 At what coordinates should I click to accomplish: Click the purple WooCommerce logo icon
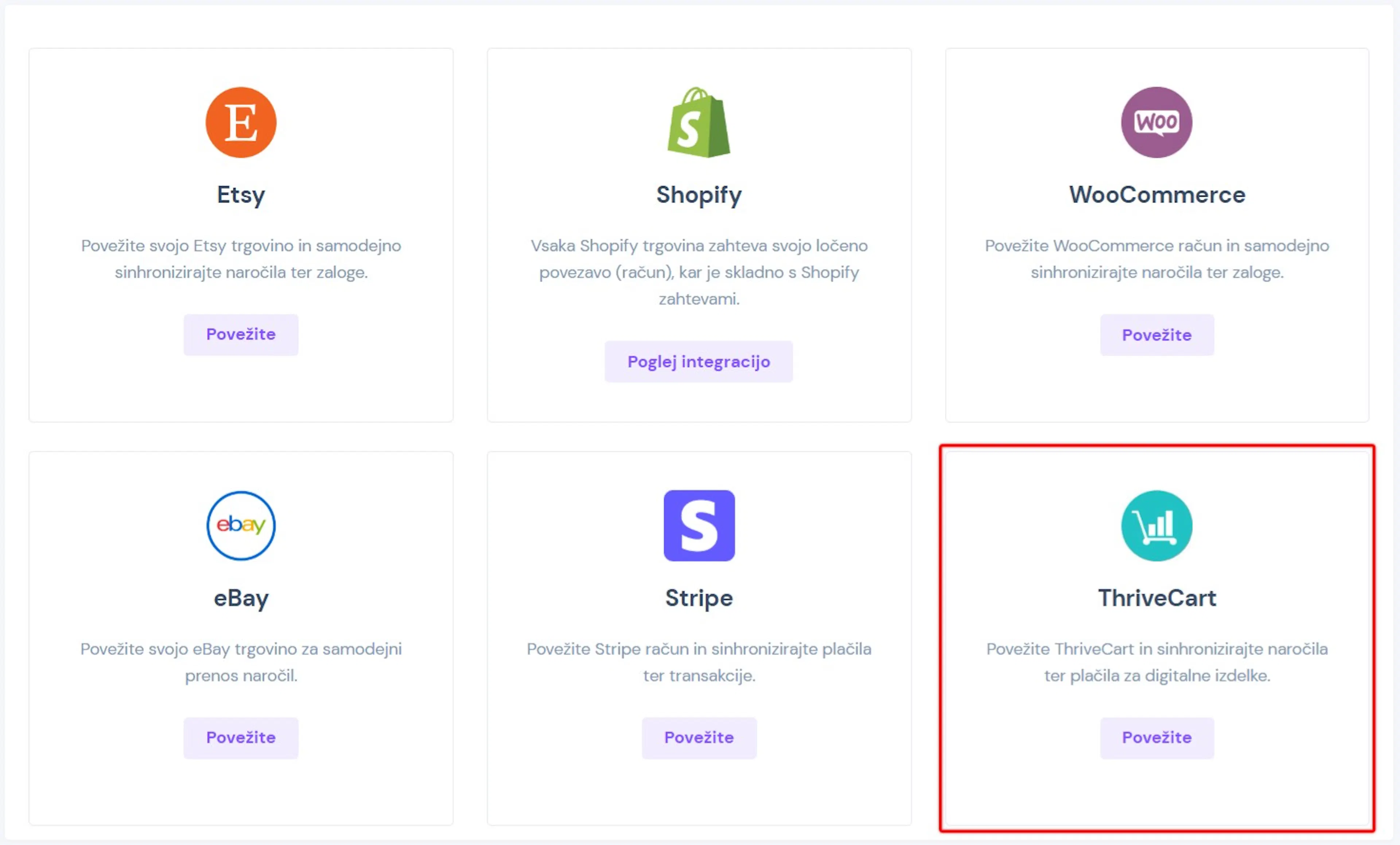[x=1156, y=122]
